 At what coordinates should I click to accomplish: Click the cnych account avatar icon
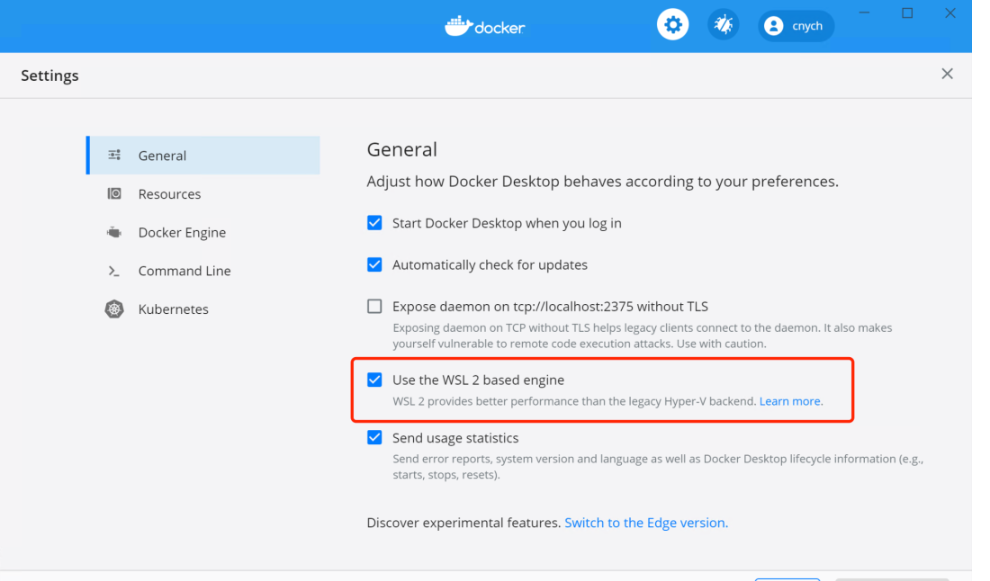(x=773, y=26)
